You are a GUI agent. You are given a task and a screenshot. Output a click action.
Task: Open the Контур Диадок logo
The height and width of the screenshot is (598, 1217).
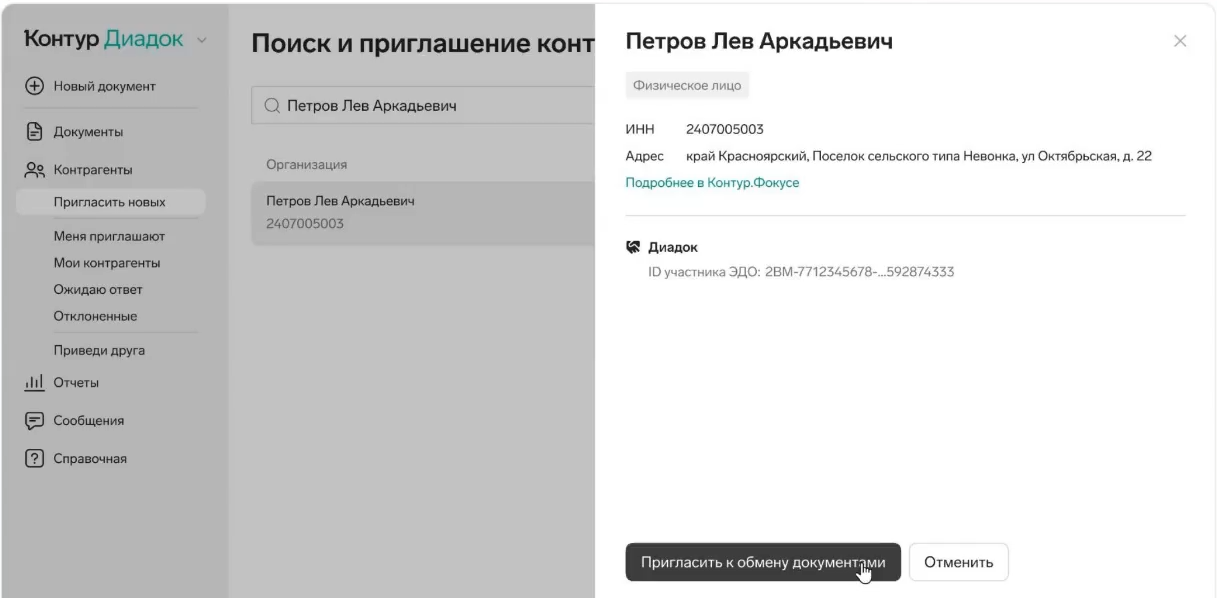[x=104, y=40]
